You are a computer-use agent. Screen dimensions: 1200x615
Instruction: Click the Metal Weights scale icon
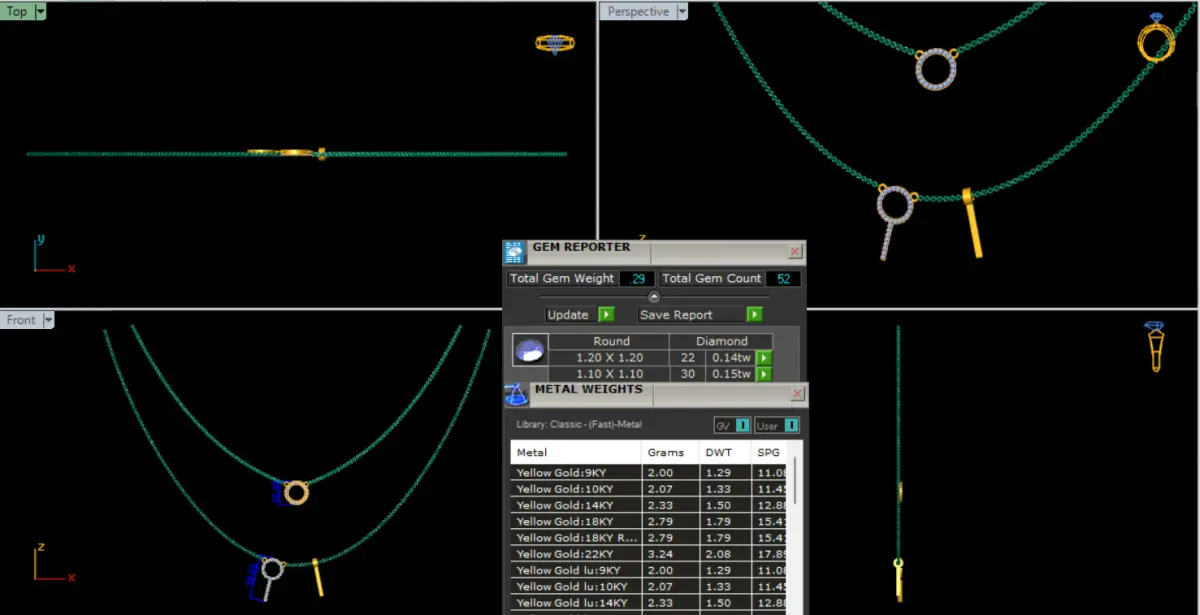pos(516,394)
